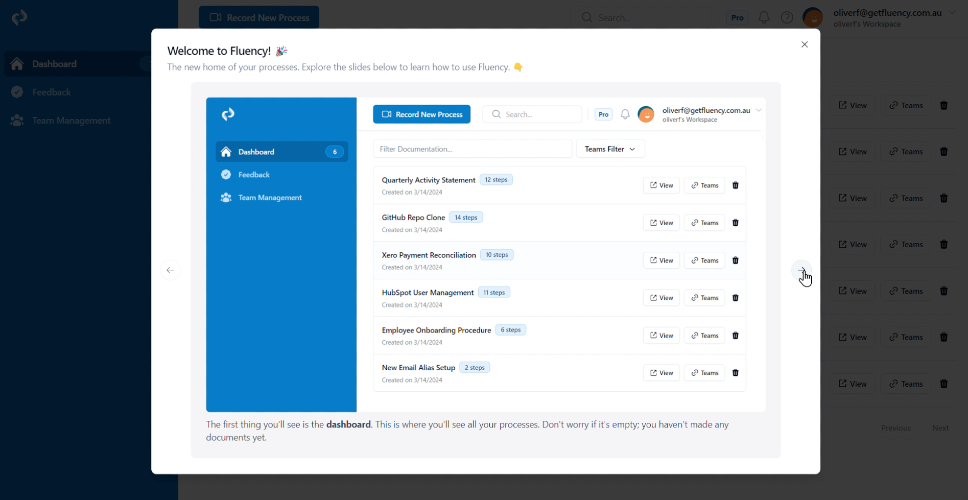Open Teams for Xero Payment Reconciliation

704,260
